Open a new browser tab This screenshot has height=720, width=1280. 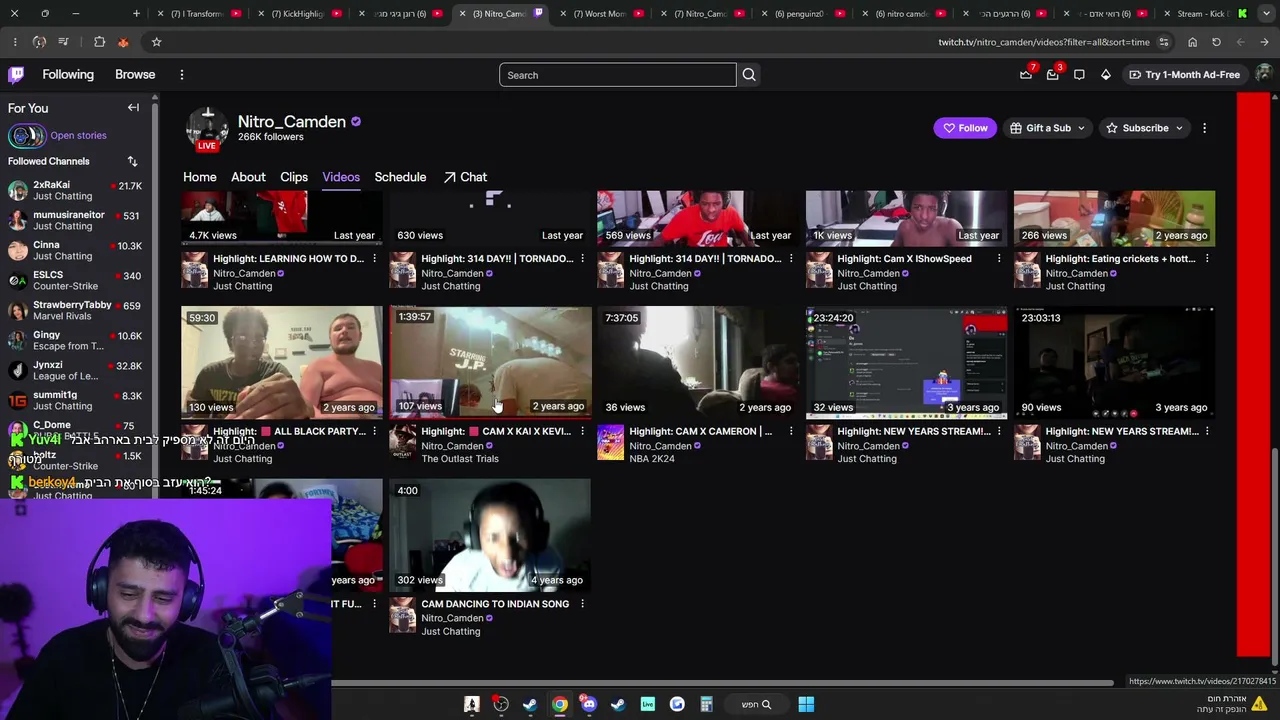coord(136,13)
